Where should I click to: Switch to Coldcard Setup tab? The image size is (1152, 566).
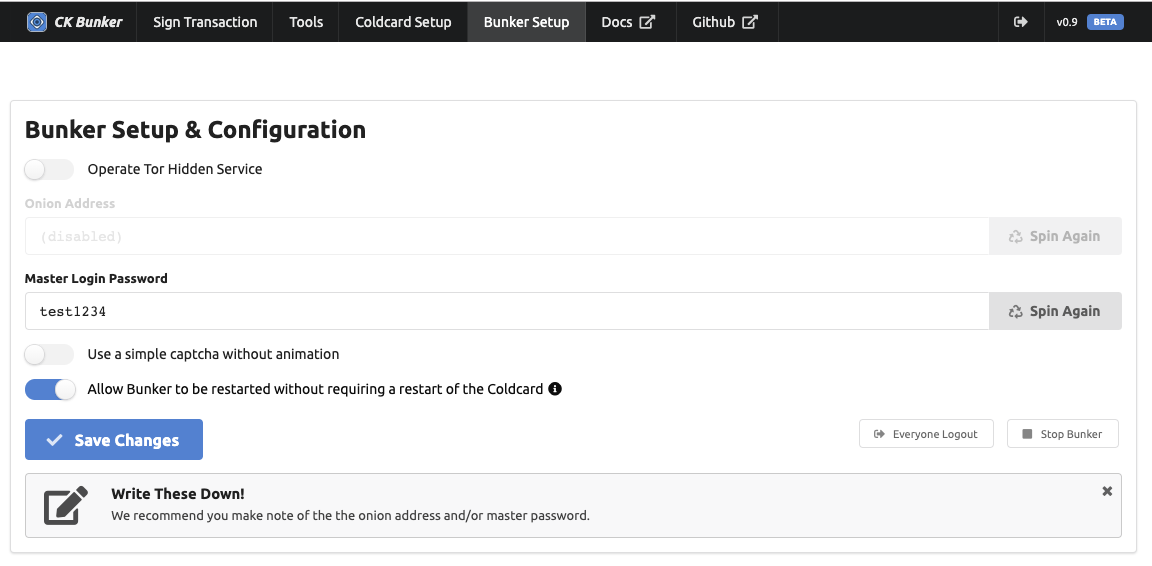pos(403,22)
